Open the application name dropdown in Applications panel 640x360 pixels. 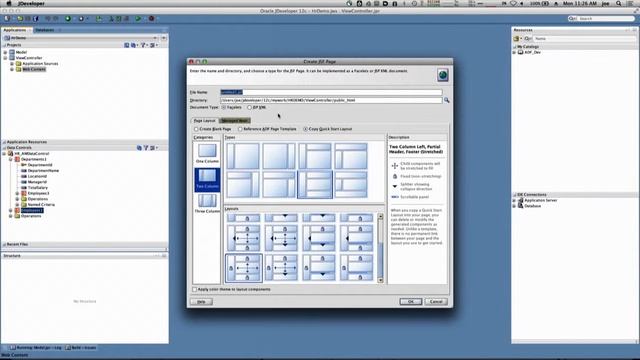click(x=155, y=38)
